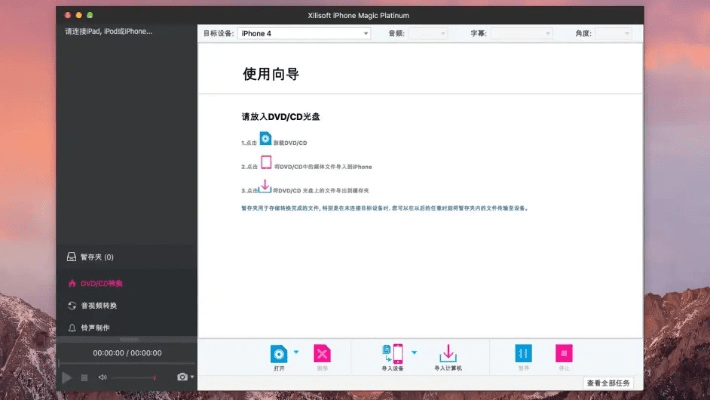
Task: Open the Audio (音频) dropdown
Action: [x=428, y=33]
